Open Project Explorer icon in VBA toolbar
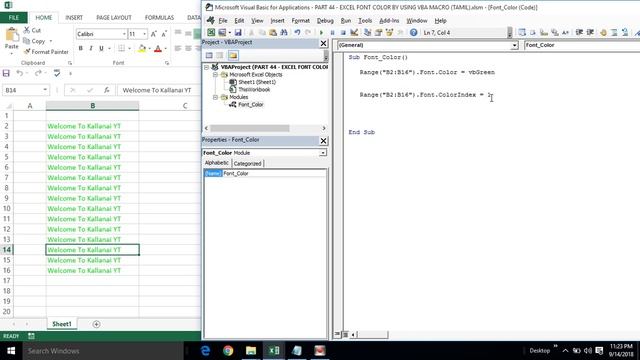 (367, 33)
